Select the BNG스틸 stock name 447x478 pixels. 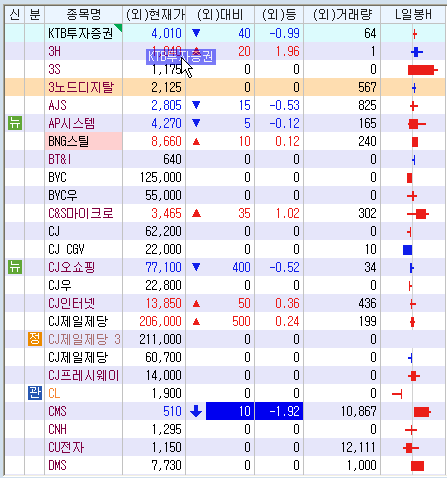(x=69, y=141)
